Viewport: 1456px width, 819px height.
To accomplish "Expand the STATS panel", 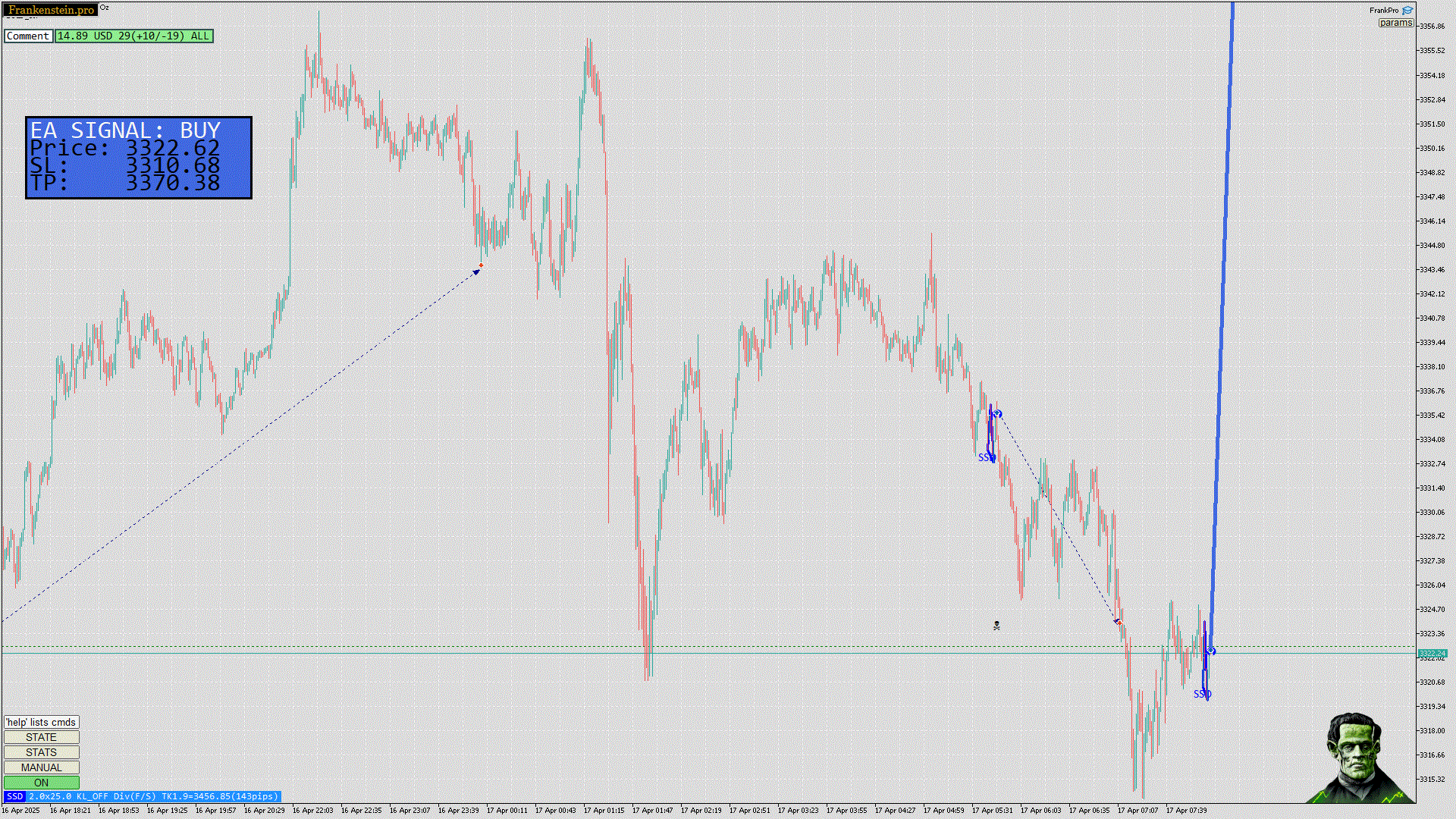I will pyautogui.click(x=41, y=752).
